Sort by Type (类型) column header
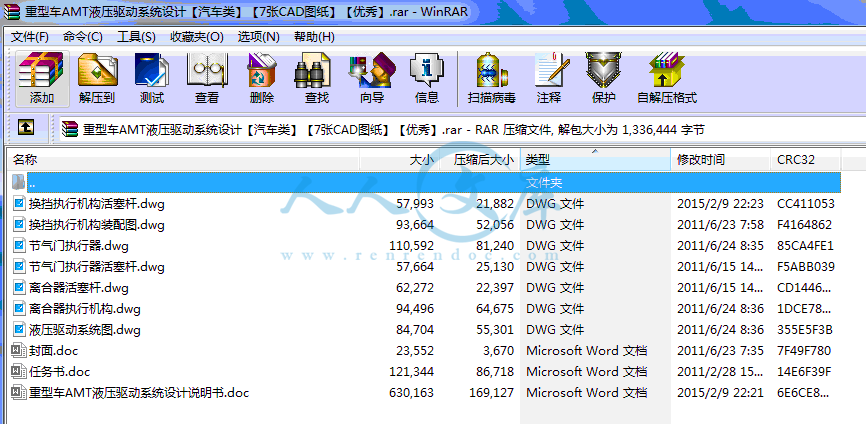866x424 pixels. point(595,160)
